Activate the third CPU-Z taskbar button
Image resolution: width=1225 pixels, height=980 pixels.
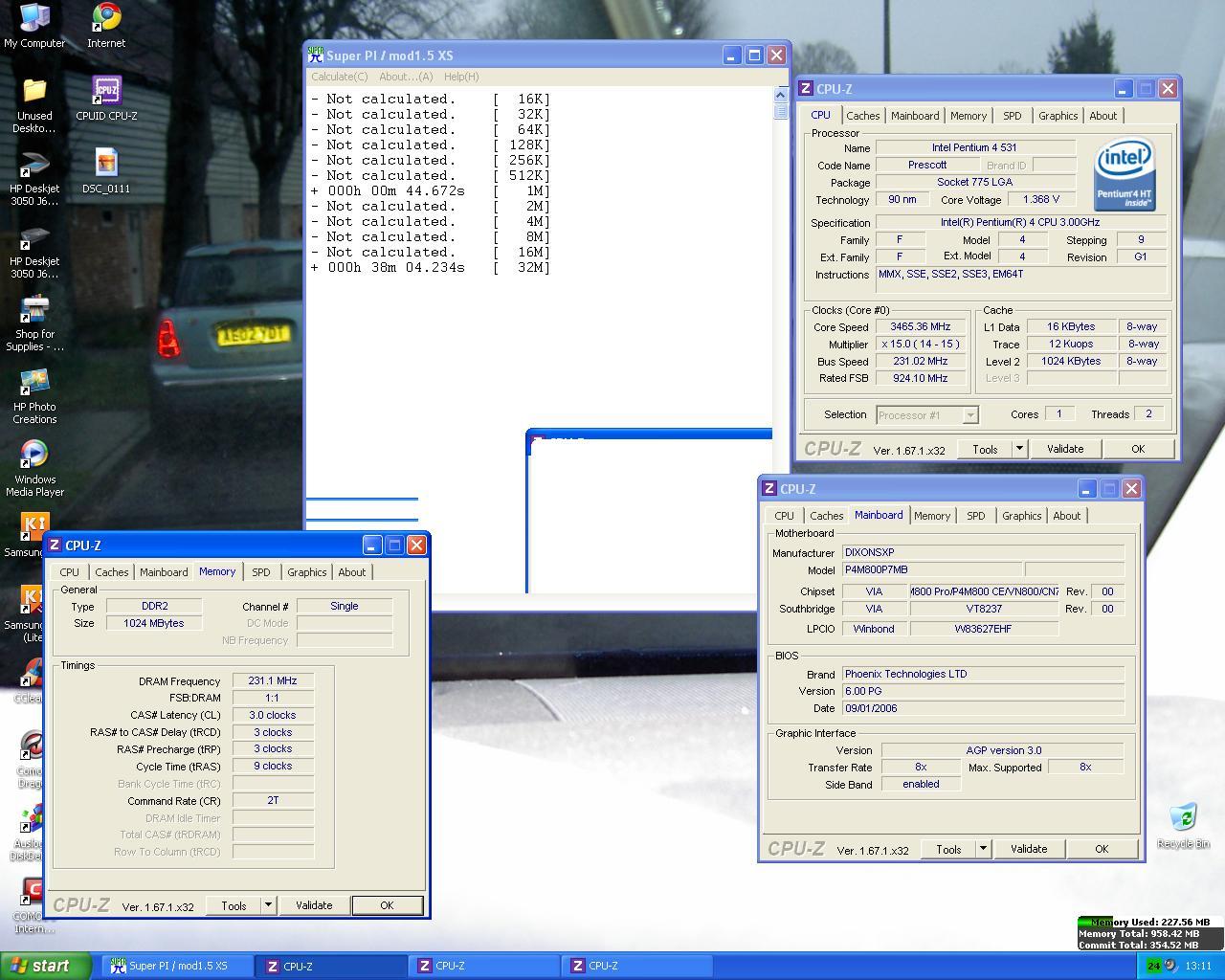636,966
